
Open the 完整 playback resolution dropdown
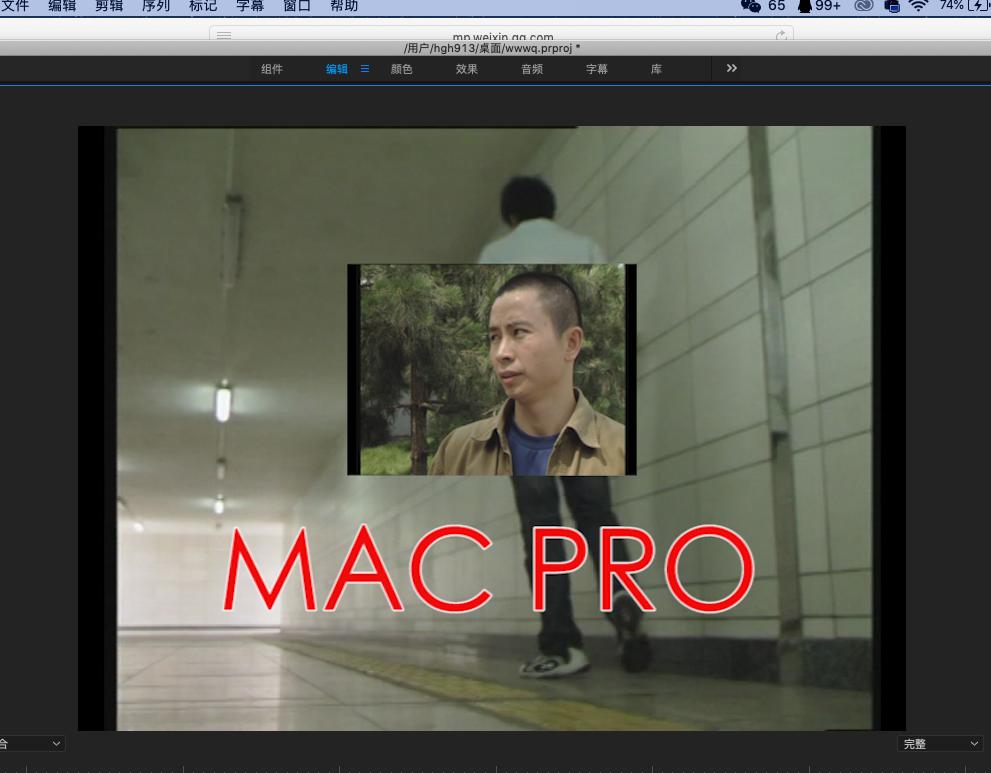(938, 743)
